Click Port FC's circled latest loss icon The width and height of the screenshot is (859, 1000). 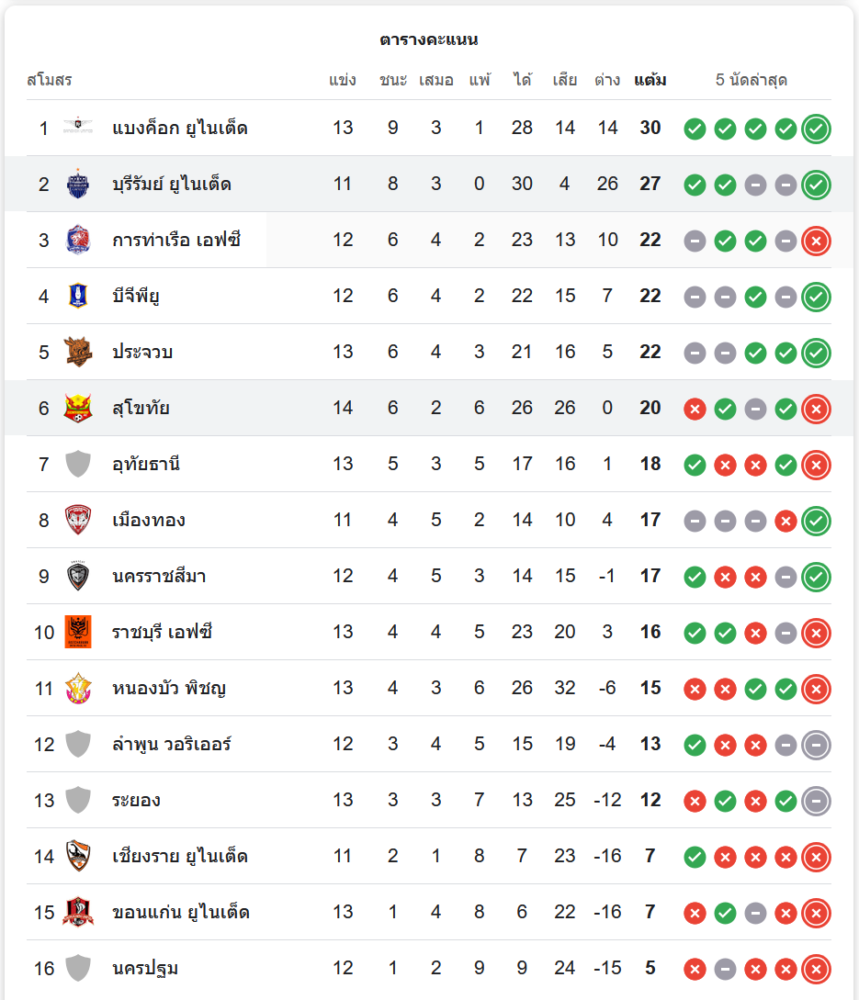816,240
